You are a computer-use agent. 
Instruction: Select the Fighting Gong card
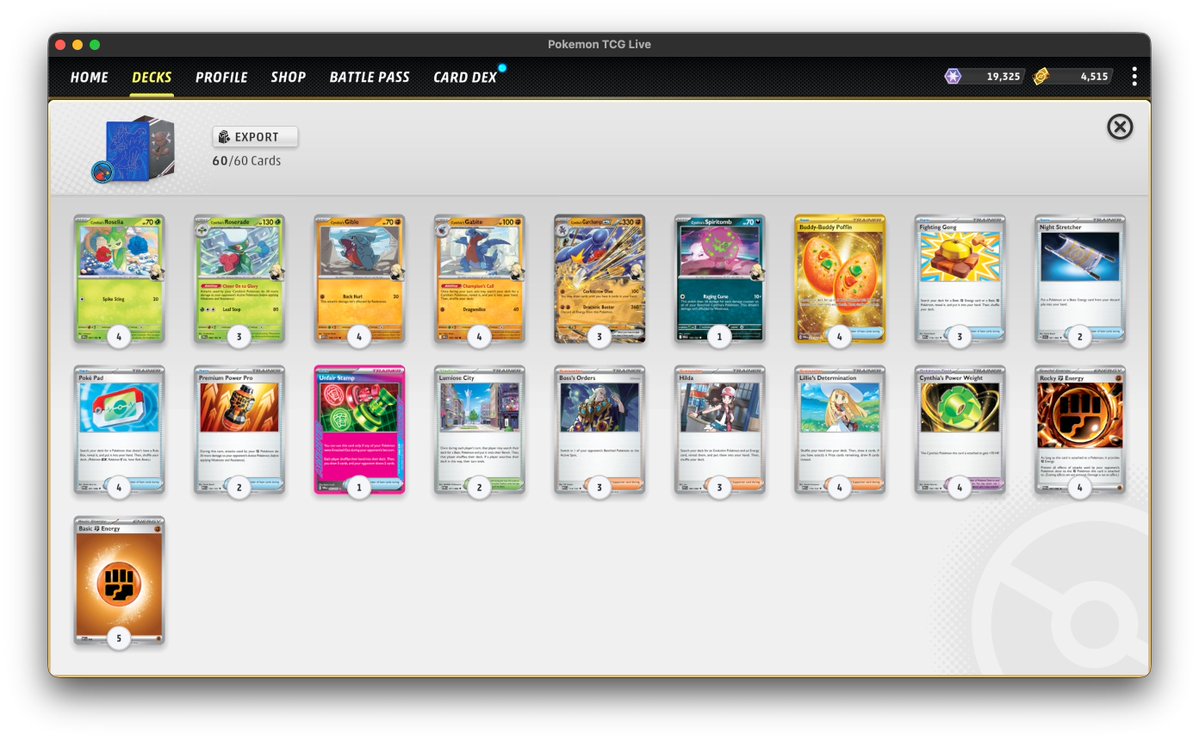[x=960, y=279]
